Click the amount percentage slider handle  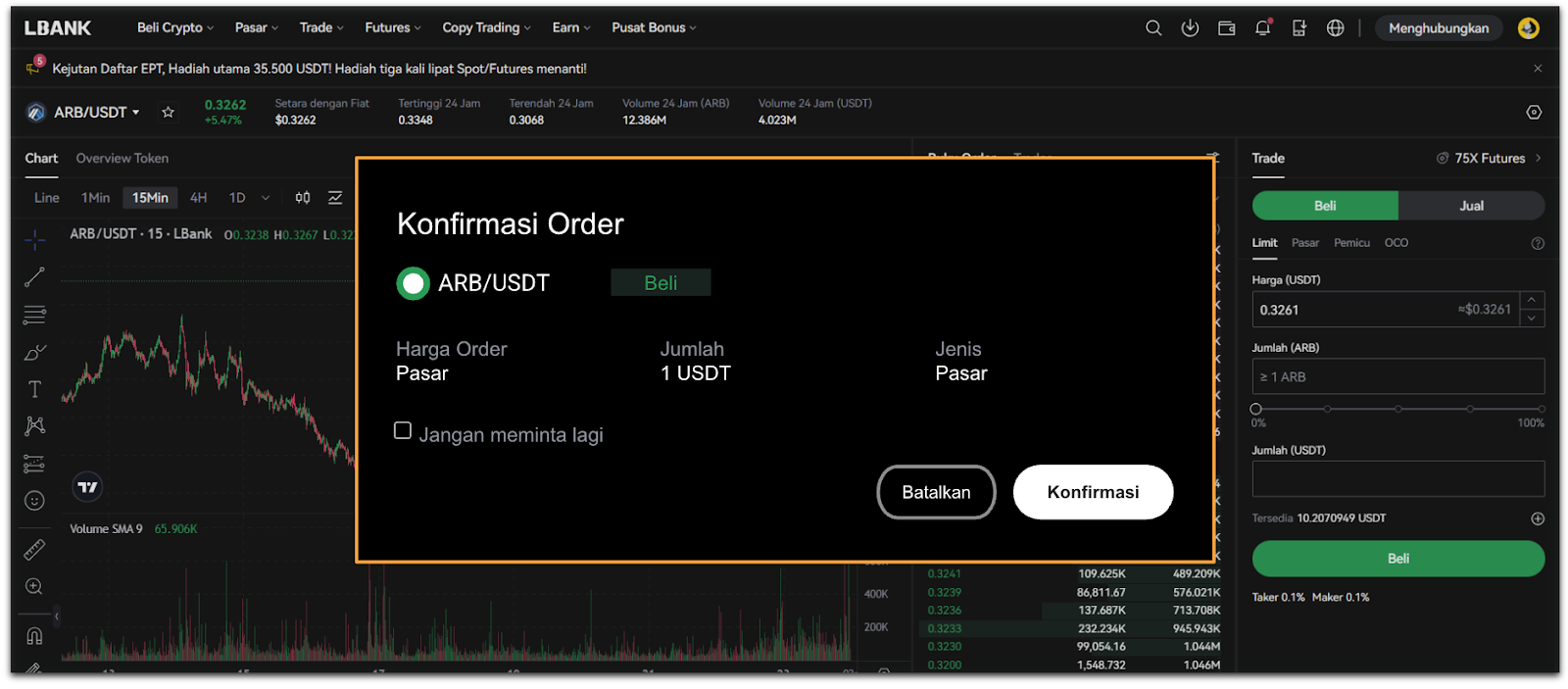coord(1256,409)
